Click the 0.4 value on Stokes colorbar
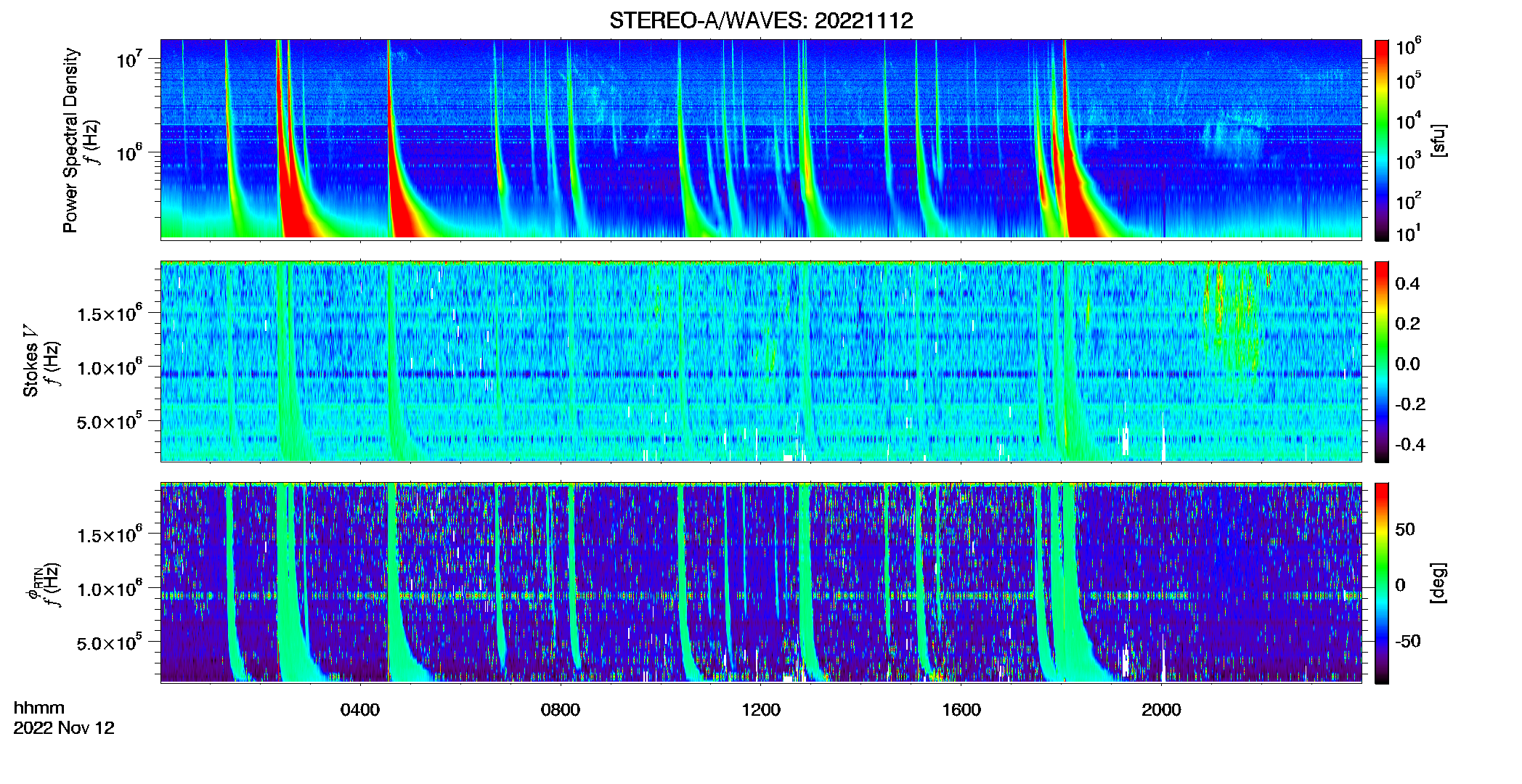1522x784 pixels. click(1407, 284)
